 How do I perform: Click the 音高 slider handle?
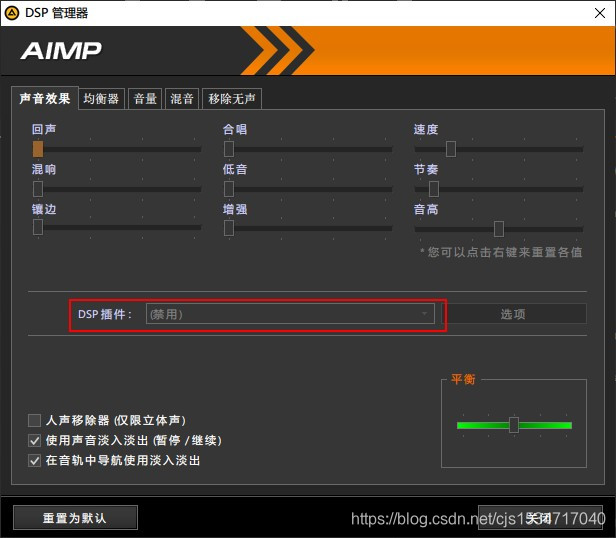tap(499, 229)
